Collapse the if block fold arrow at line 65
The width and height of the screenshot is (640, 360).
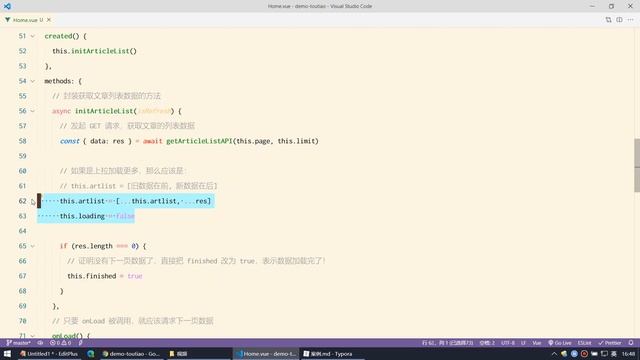coord(33,246)
